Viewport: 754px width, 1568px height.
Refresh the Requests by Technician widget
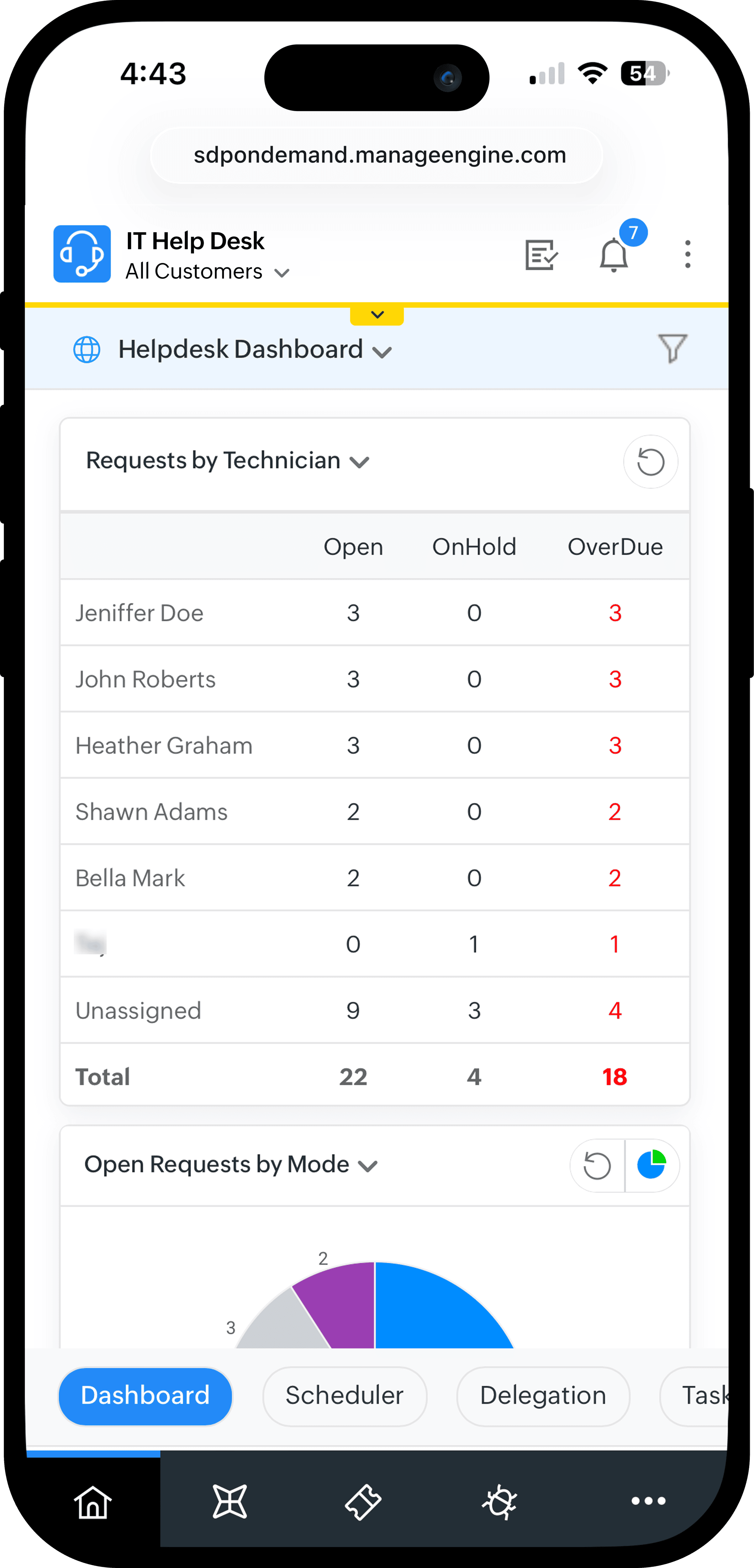pos(651,462)
